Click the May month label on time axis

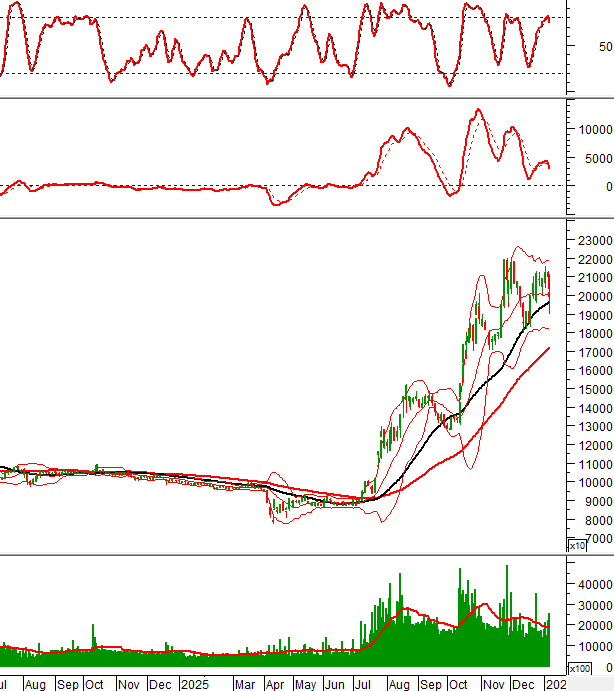tap(305, 684)
